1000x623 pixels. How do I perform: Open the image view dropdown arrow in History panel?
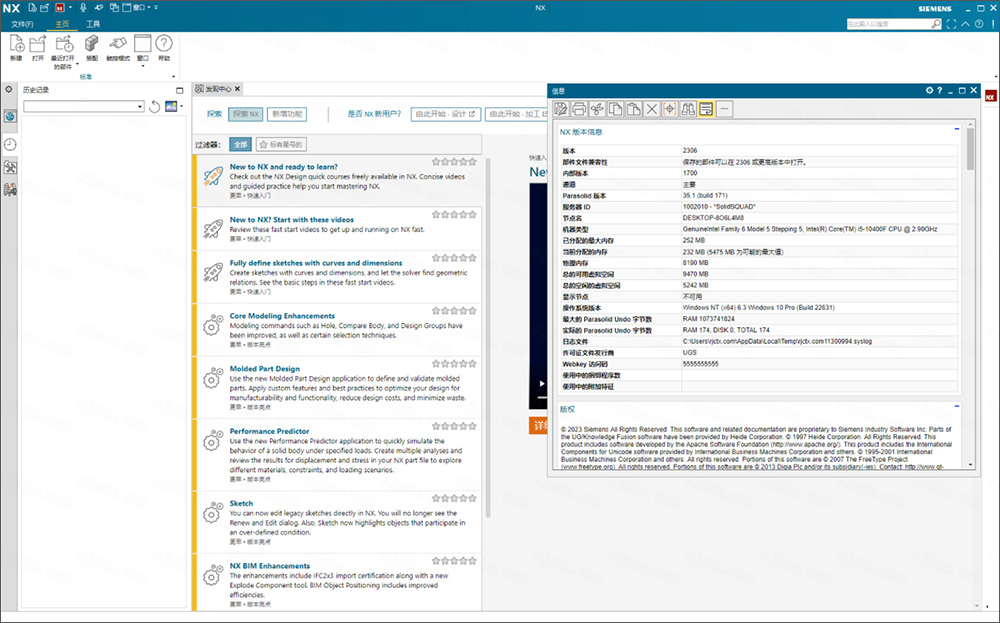click(x=182, y=106)
